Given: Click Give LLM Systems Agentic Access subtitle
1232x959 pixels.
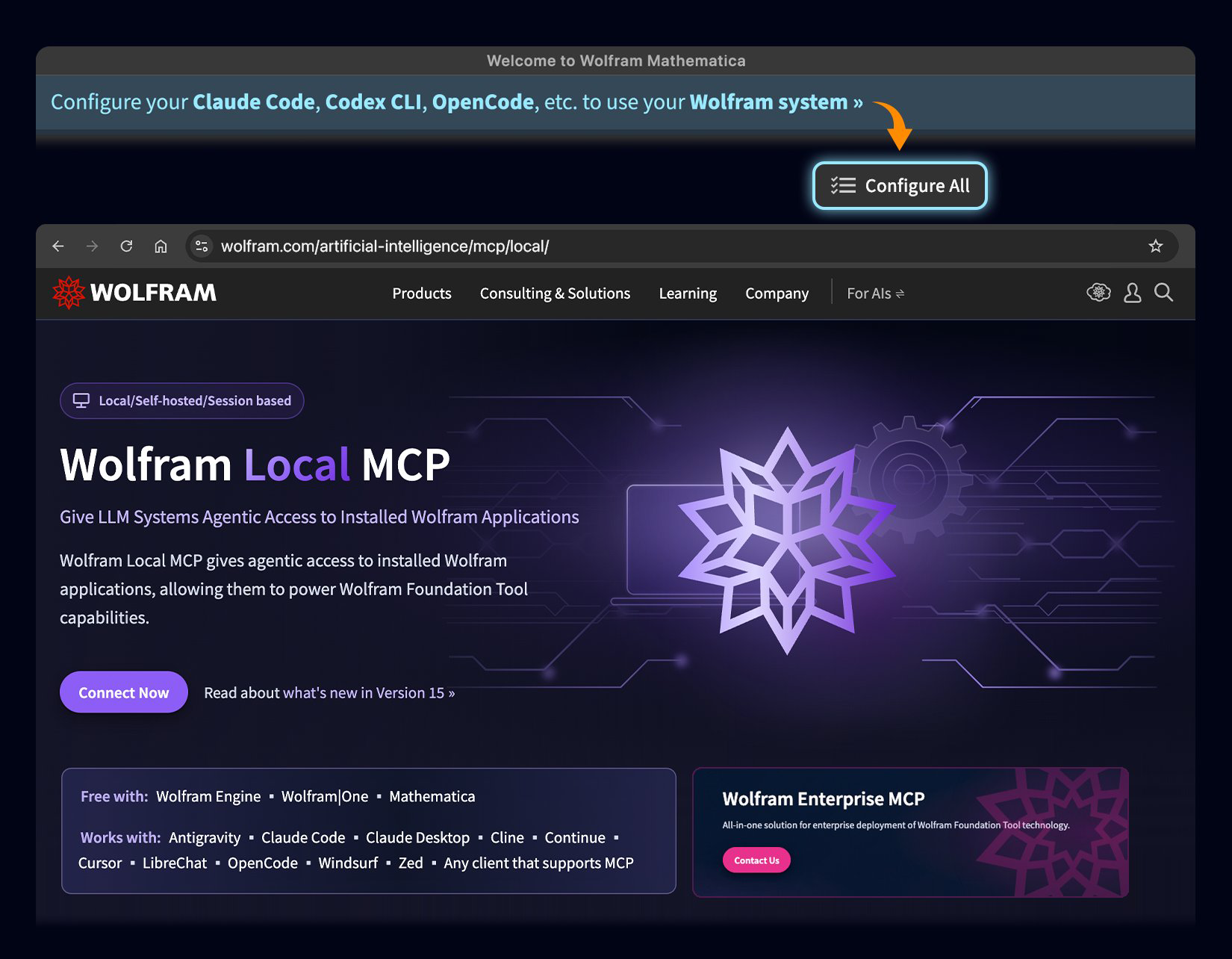Looking at the screenshot, I should tap(320, 517).
